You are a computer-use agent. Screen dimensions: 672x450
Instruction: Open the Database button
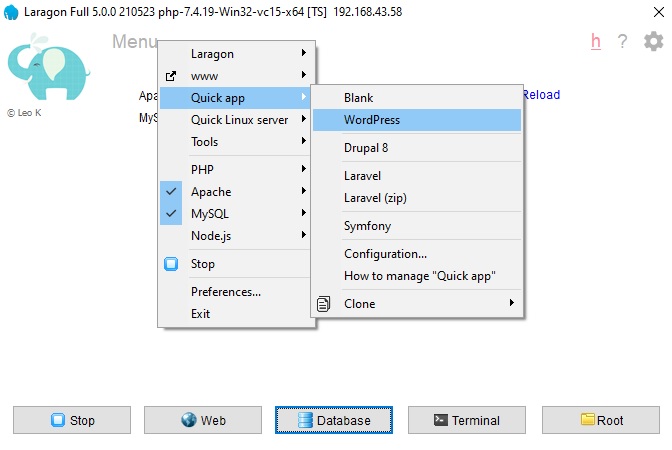click(x=334, y=420)
